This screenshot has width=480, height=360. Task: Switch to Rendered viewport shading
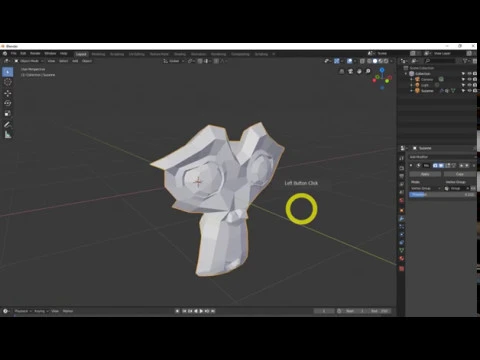386,61
